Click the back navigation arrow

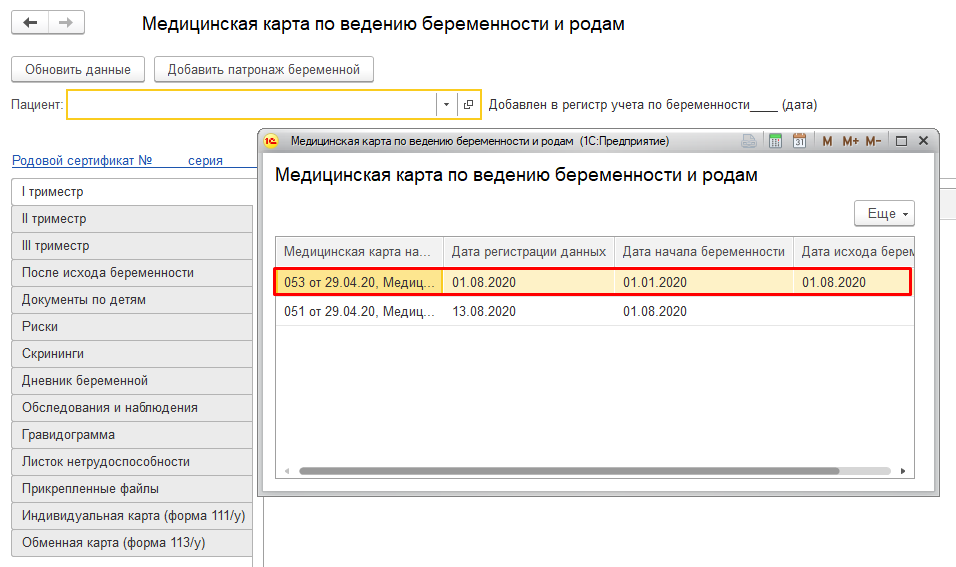pos(30,23)
